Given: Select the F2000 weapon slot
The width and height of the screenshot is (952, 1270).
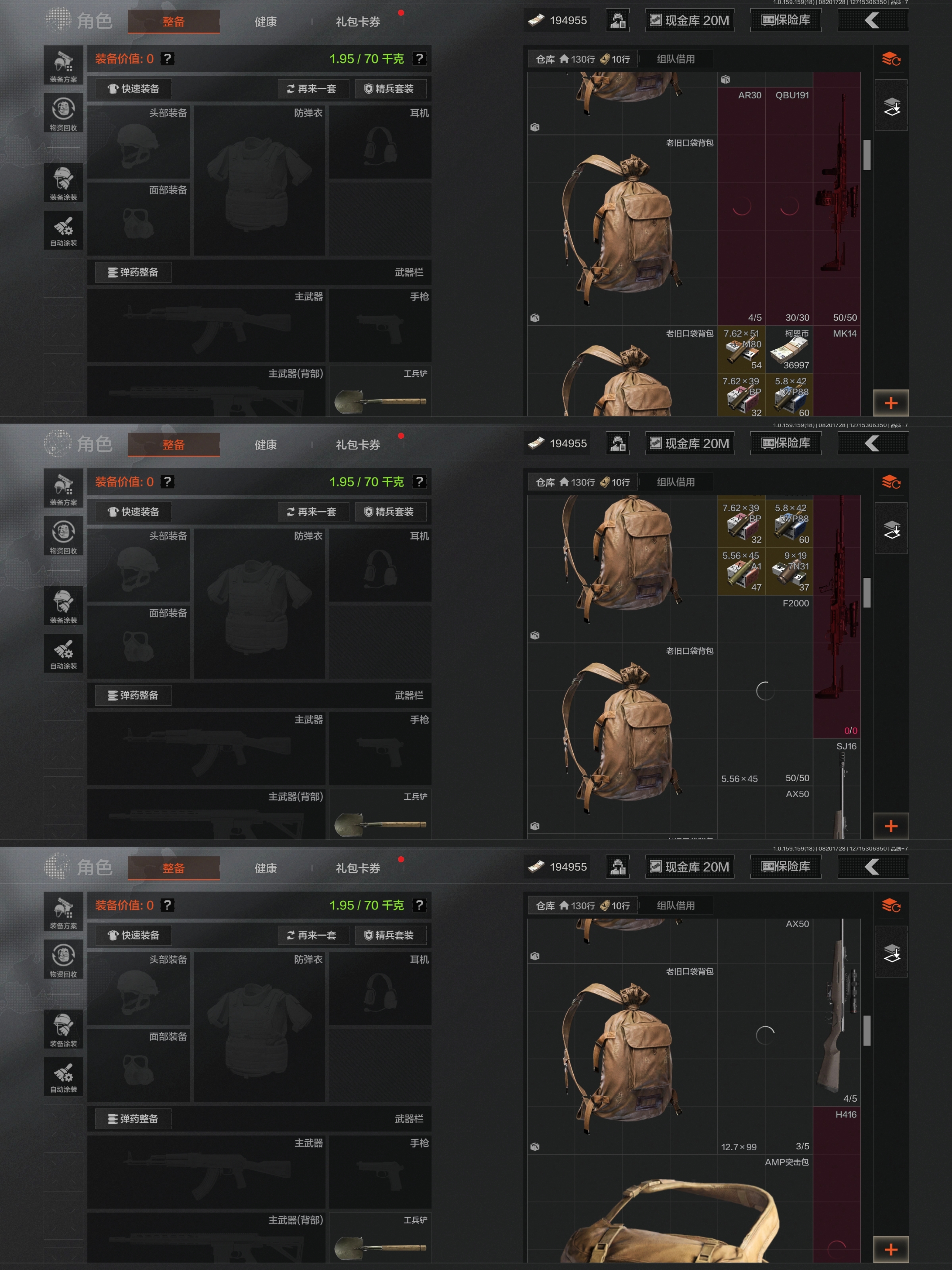Looking at the screenshot, I should pyautogui.click(x=765, y=691).
